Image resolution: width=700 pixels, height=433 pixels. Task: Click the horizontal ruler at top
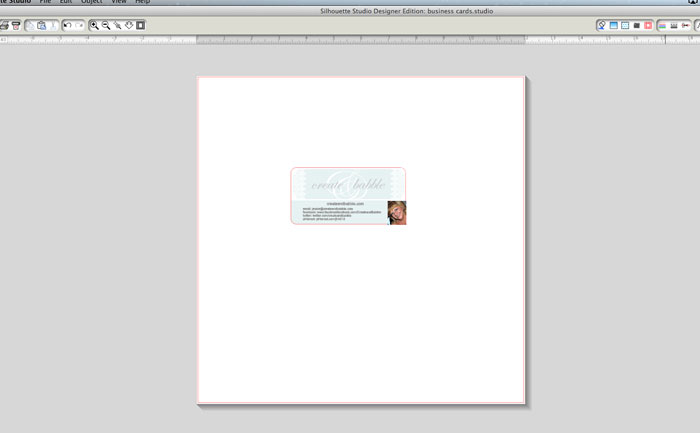[350, 40]
